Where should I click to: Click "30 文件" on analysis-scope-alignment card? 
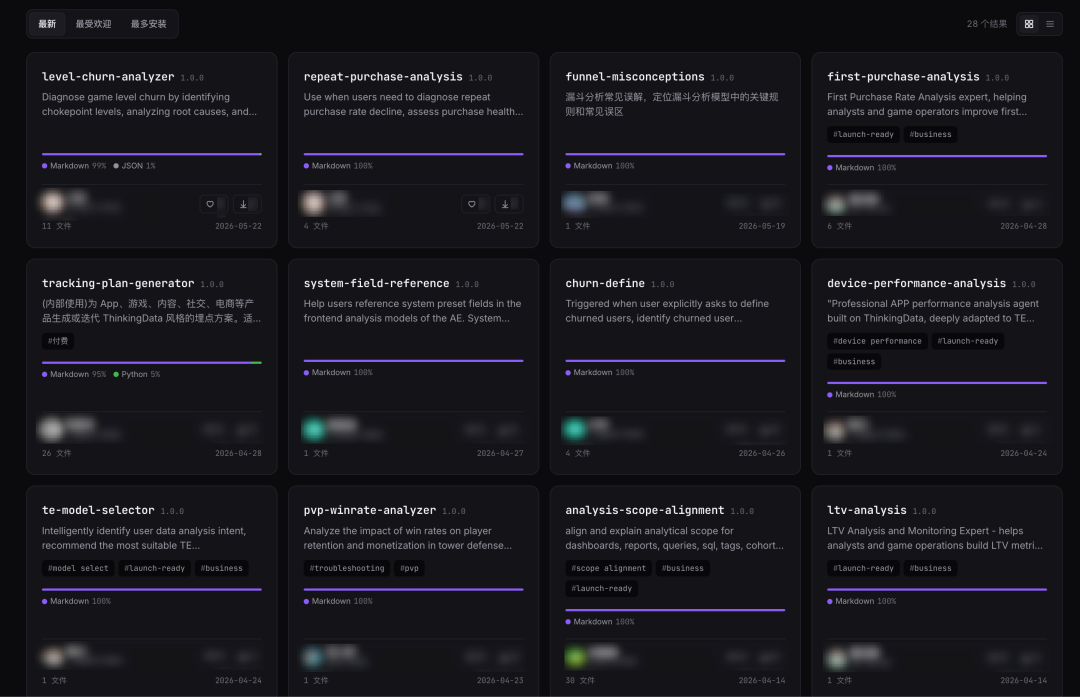point(580,680)
